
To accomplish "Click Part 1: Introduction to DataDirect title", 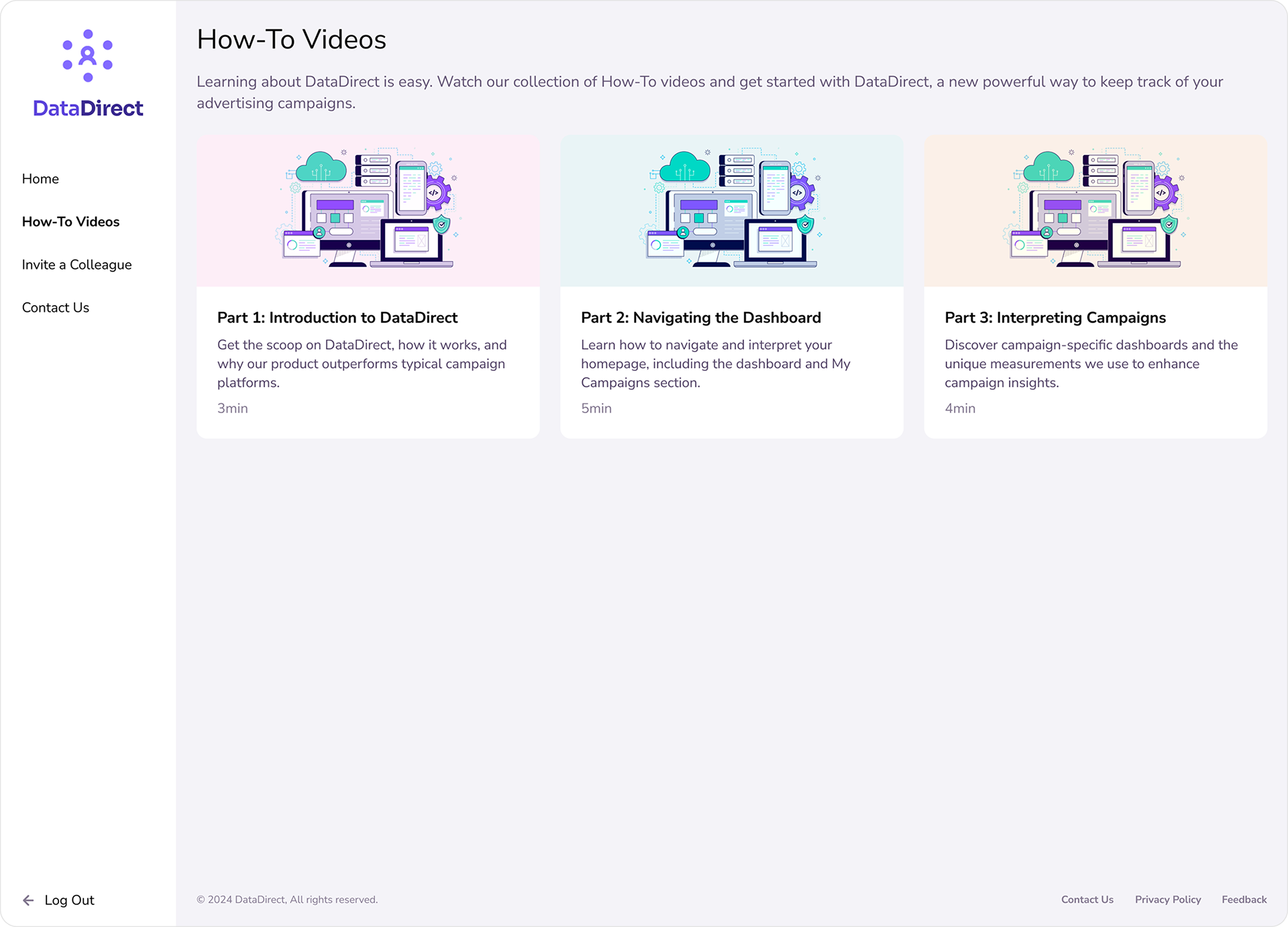I will [x=337, y=318].
